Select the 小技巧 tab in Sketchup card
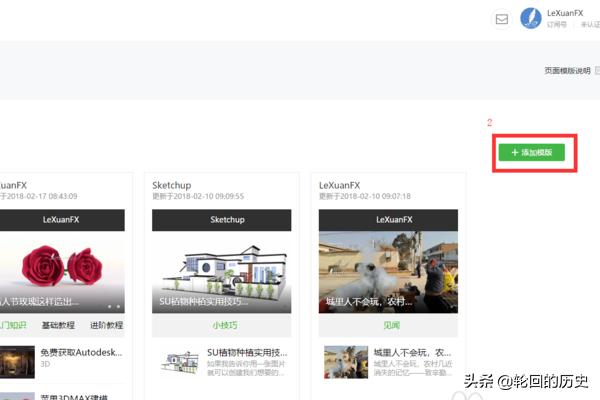The height and width of the screenshot is (400, 600). click(221, 325)
